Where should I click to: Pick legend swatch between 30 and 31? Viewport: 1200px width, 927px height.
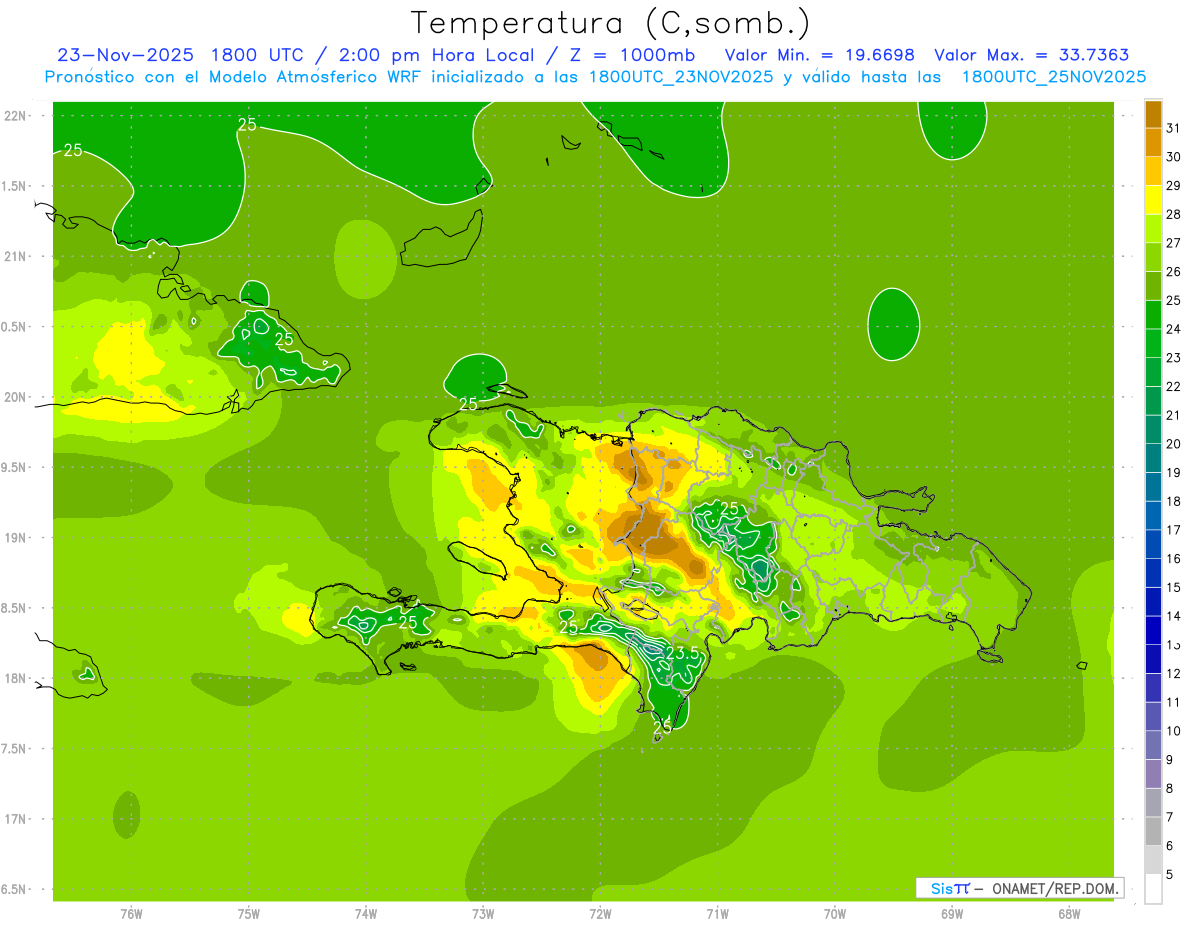click(1154, 143)
